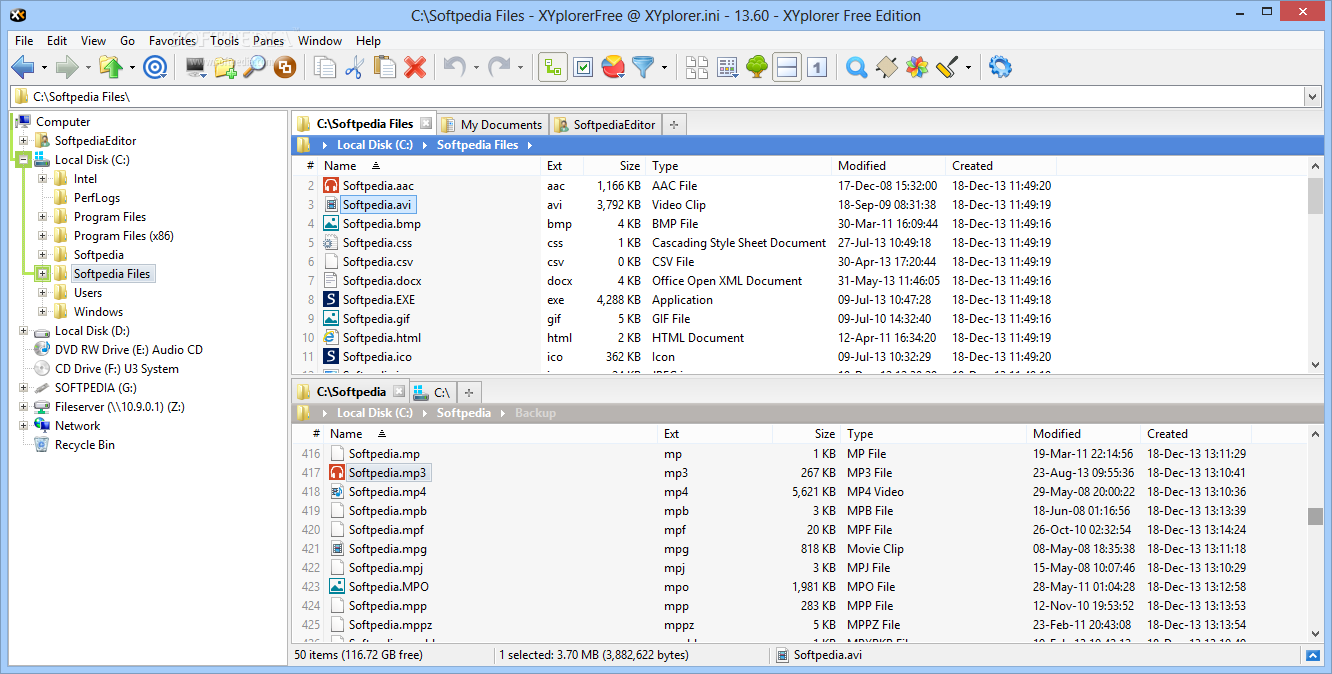Click the colorful pinwheel icon

click(916, 67)
